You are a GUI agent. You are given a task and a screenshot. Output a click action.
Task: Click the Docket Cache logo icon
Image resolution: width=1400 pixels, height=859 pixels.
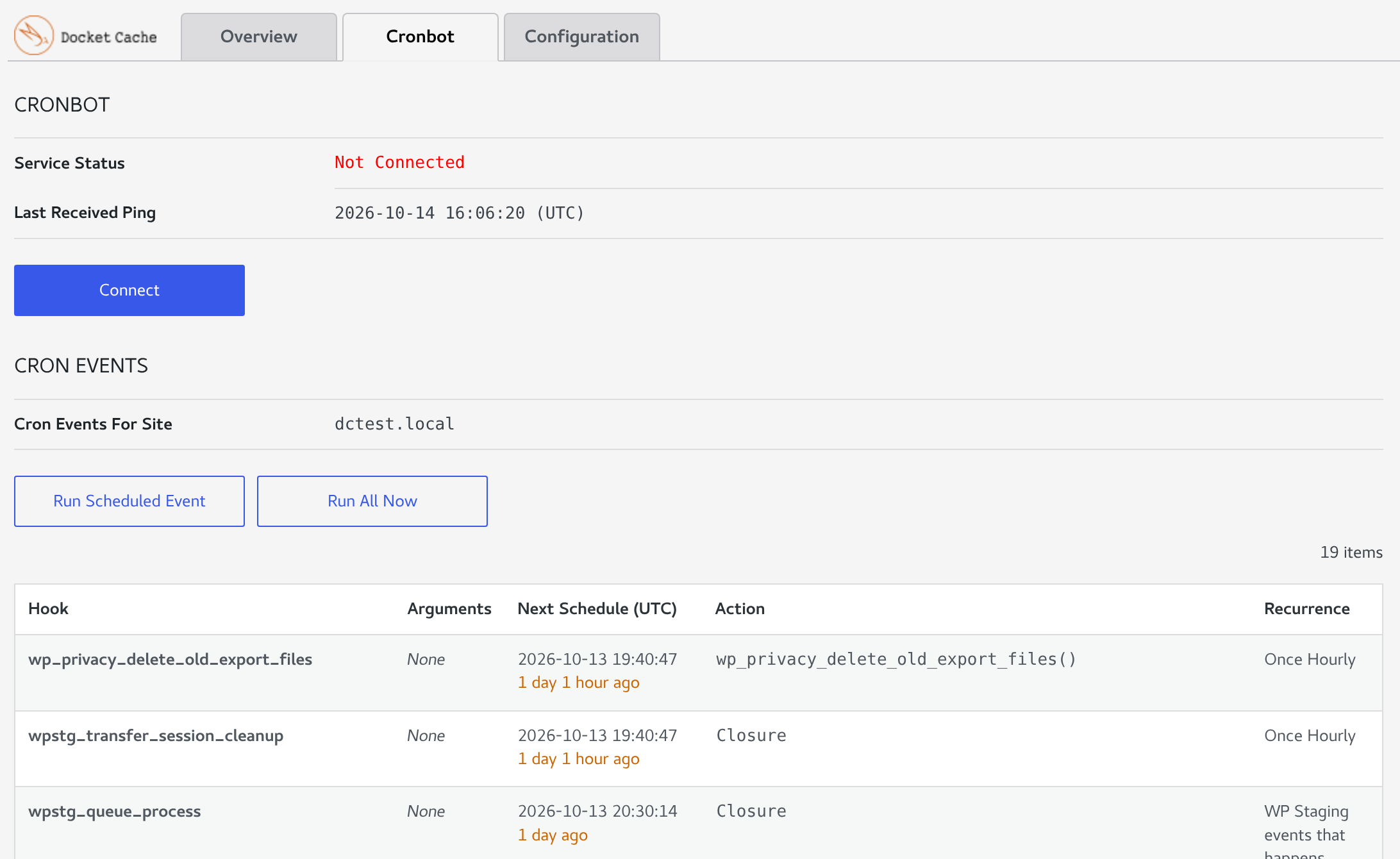coord(34,35)
